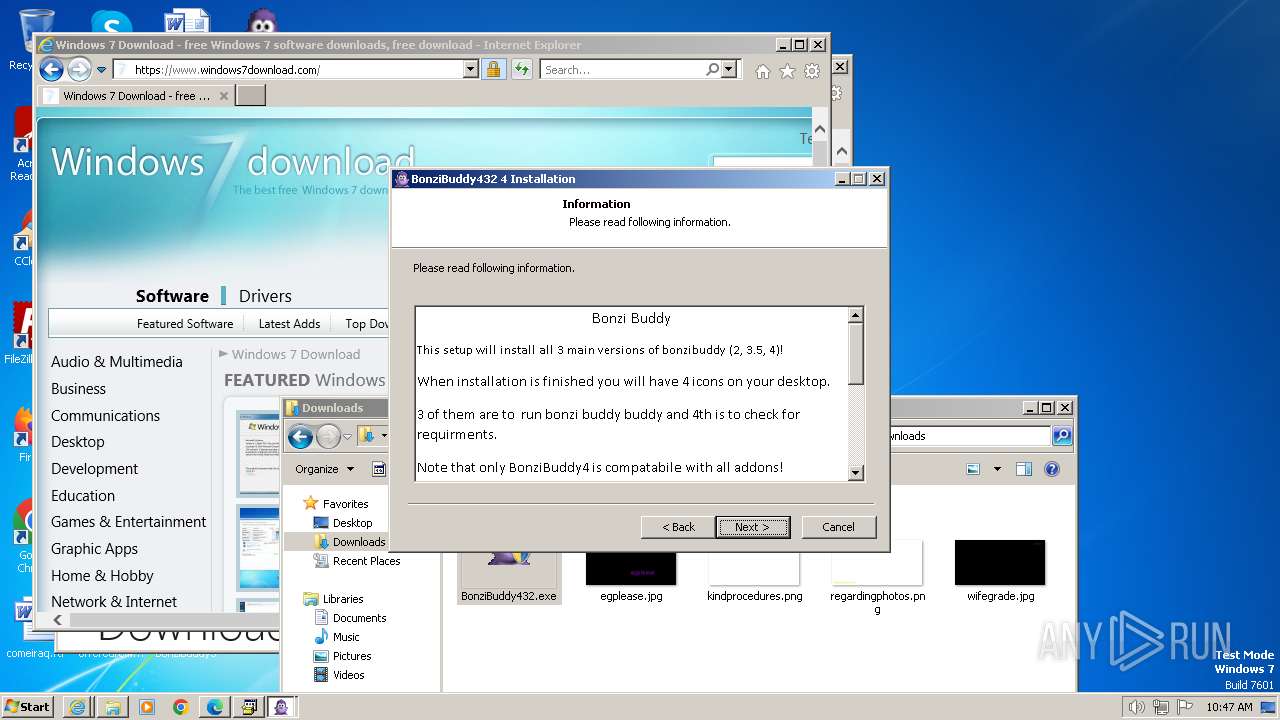Screen dimensions: 1280x720
Task: Open Games & Entertainment category link
Action: point(129,522)
